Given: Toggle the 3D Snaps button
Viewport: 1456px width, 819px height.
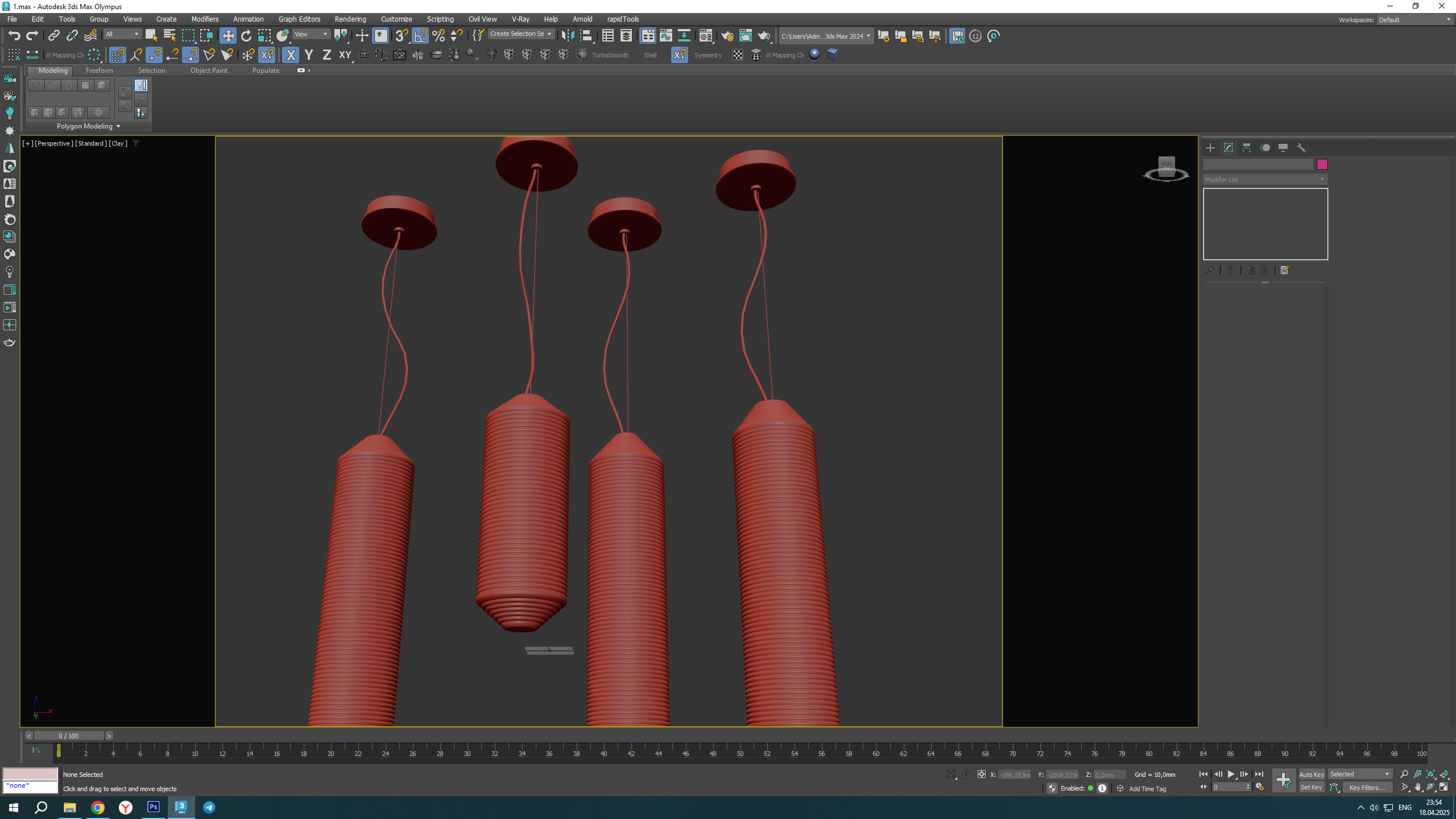Looking at the screenshot, I should [x=402, y=36].
